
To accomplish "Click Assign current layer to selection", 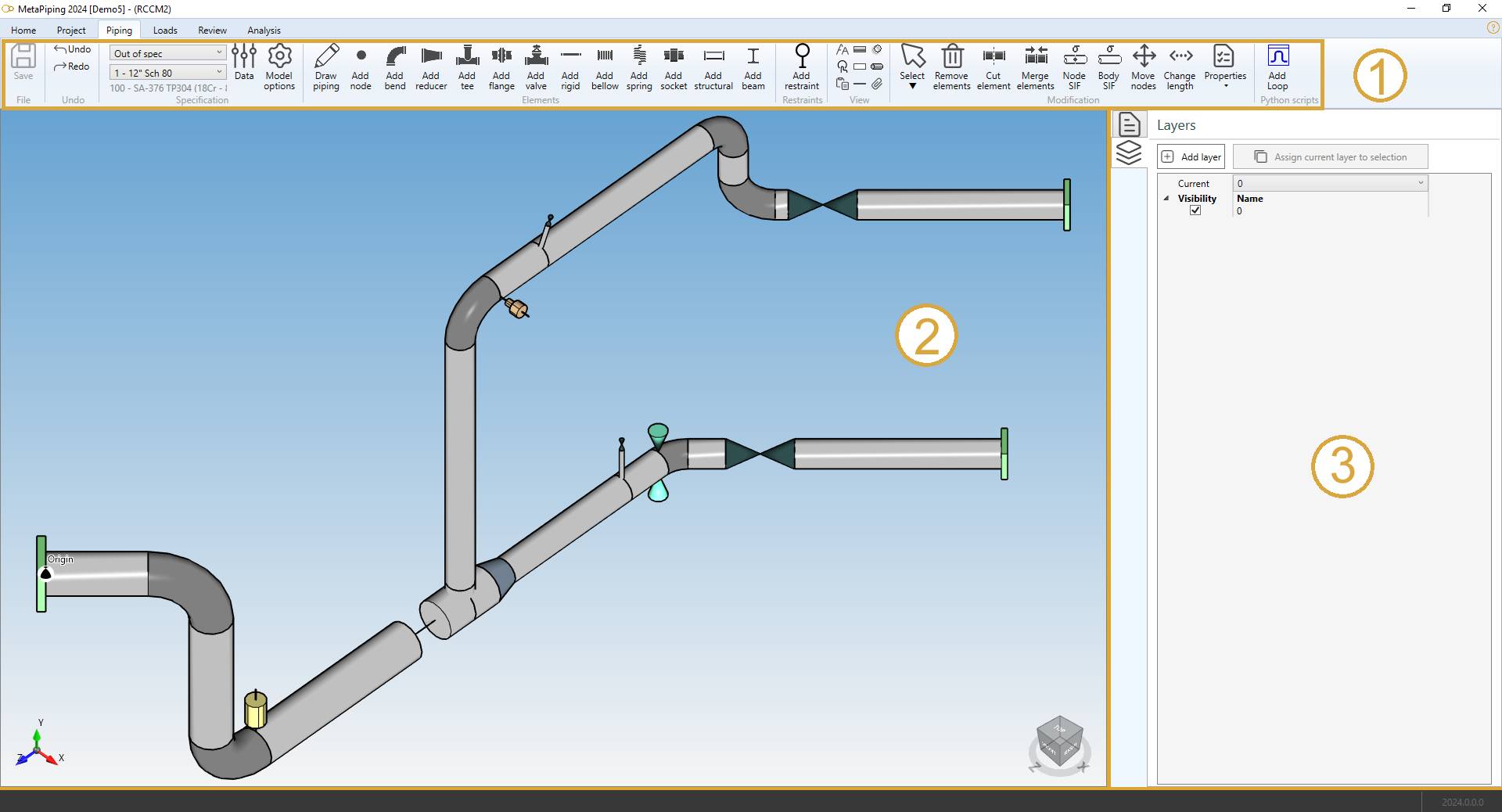I will 1330,156.
